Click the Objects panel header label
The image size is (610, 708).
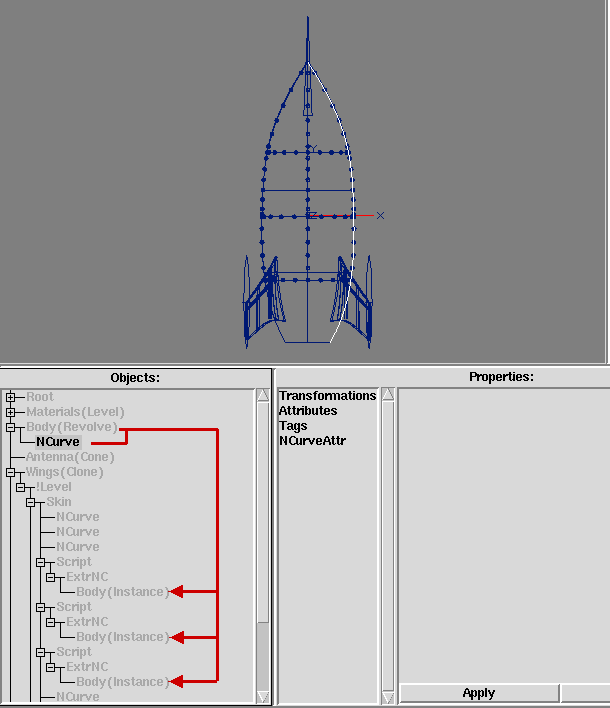(x=135, y=377)
